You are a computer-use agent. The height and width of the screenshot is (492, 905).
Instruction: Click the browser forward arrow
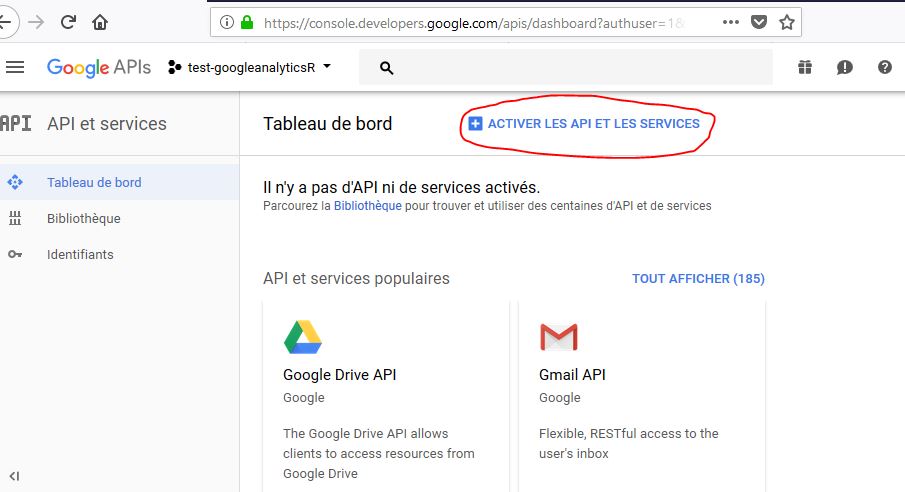pos(36,23)
